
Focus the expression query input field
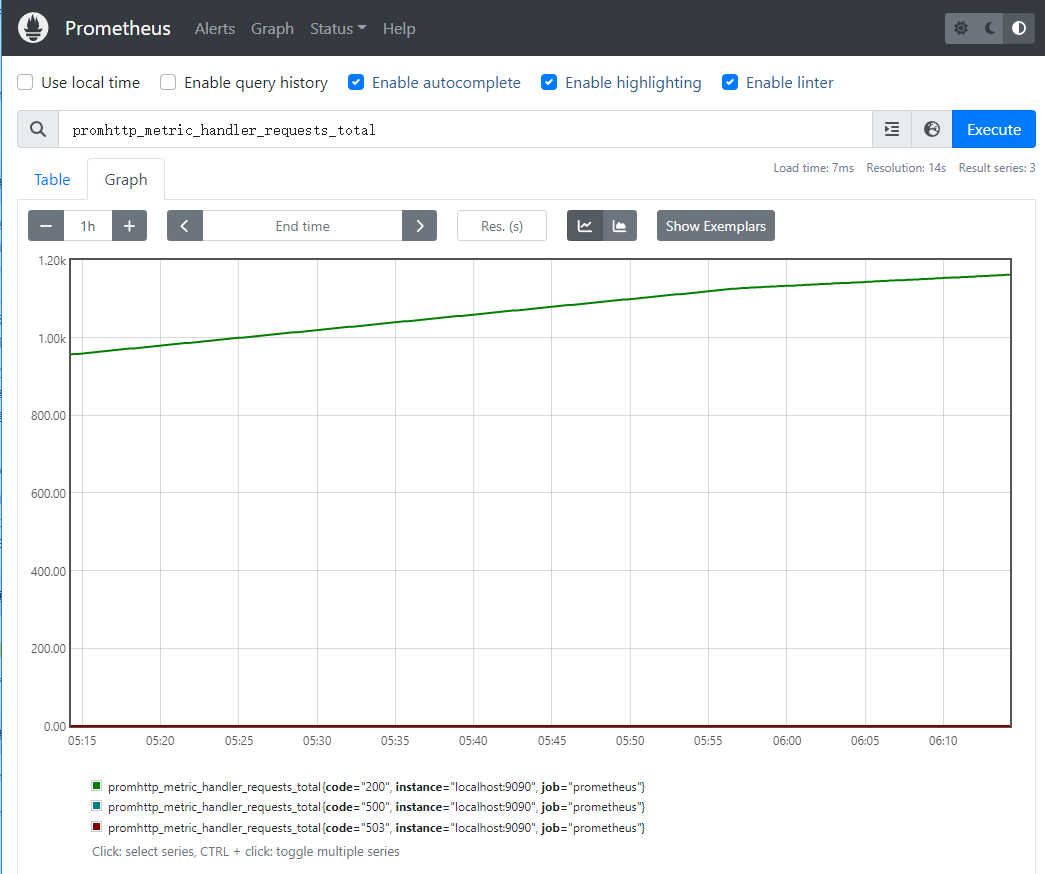pyautogui.click(x=465, y=129)
